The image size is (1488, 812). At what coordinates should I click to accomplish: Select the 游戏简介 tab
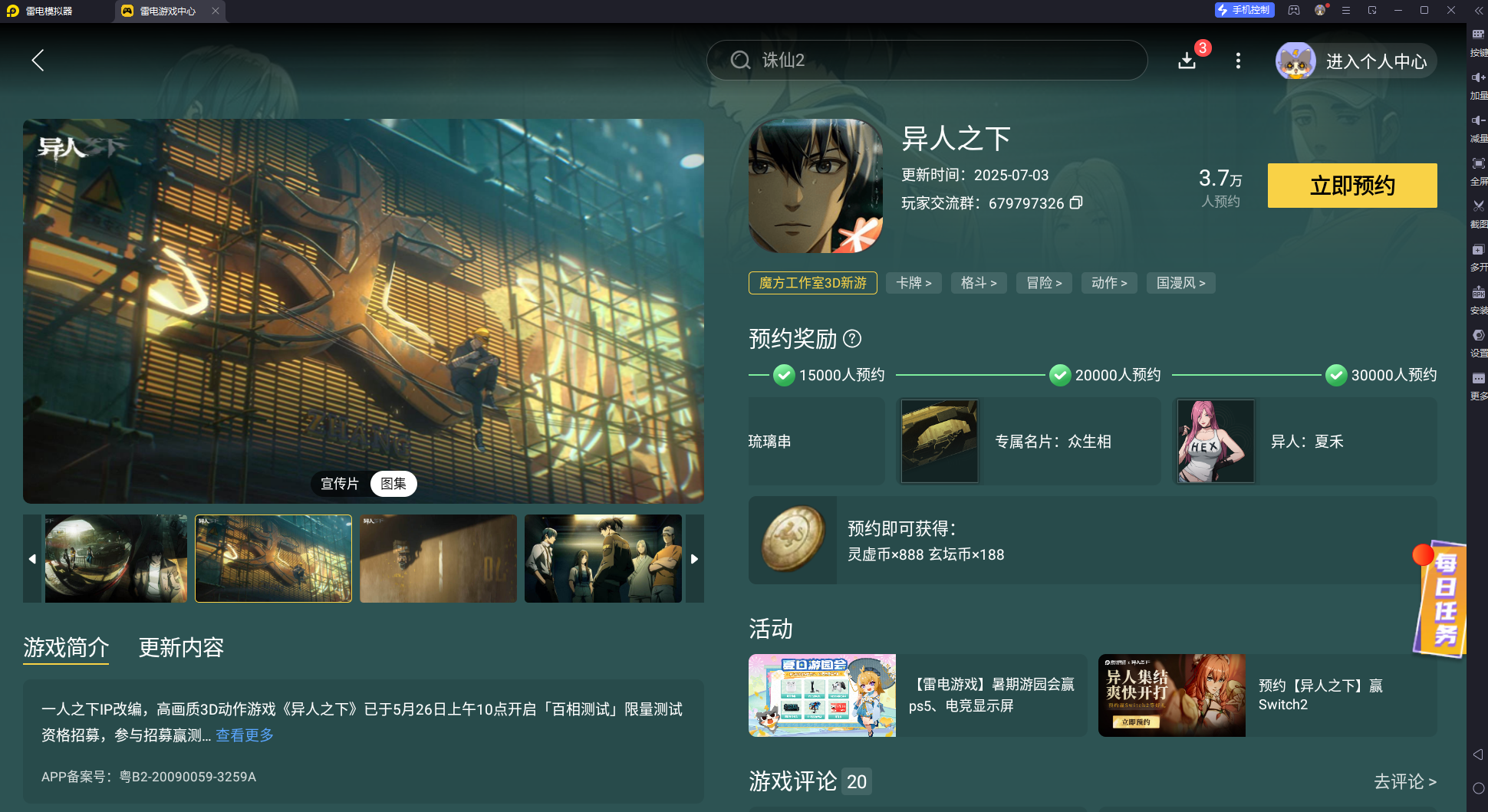pyautogui.click(x=66, y=647)
